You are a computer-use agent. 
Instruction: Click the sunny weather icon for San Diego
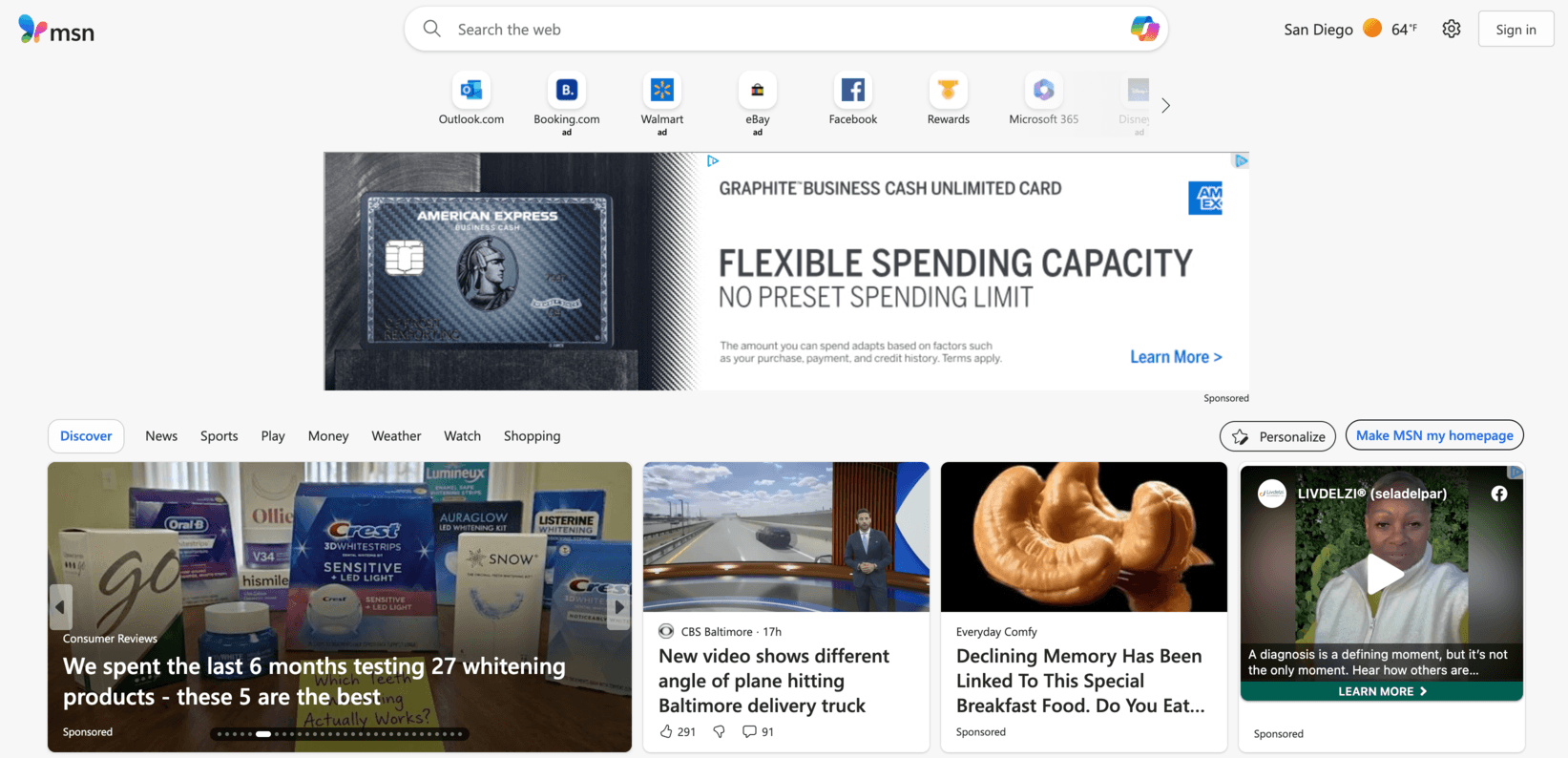click(1372, 28)
